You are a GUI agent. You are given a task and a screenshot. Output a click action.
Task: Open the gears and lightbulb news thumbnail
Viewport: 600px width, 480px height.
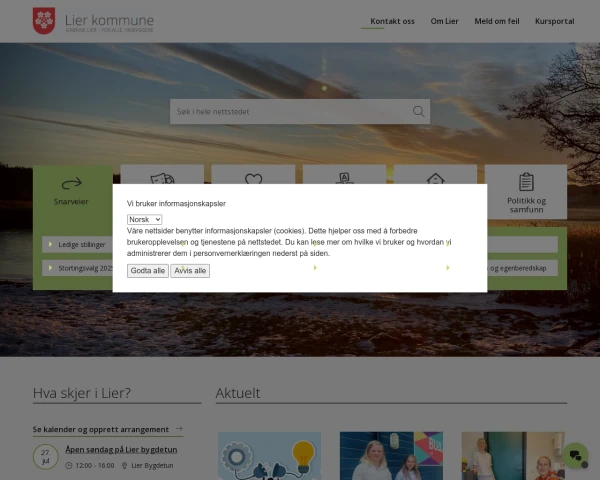pos(269,456)
